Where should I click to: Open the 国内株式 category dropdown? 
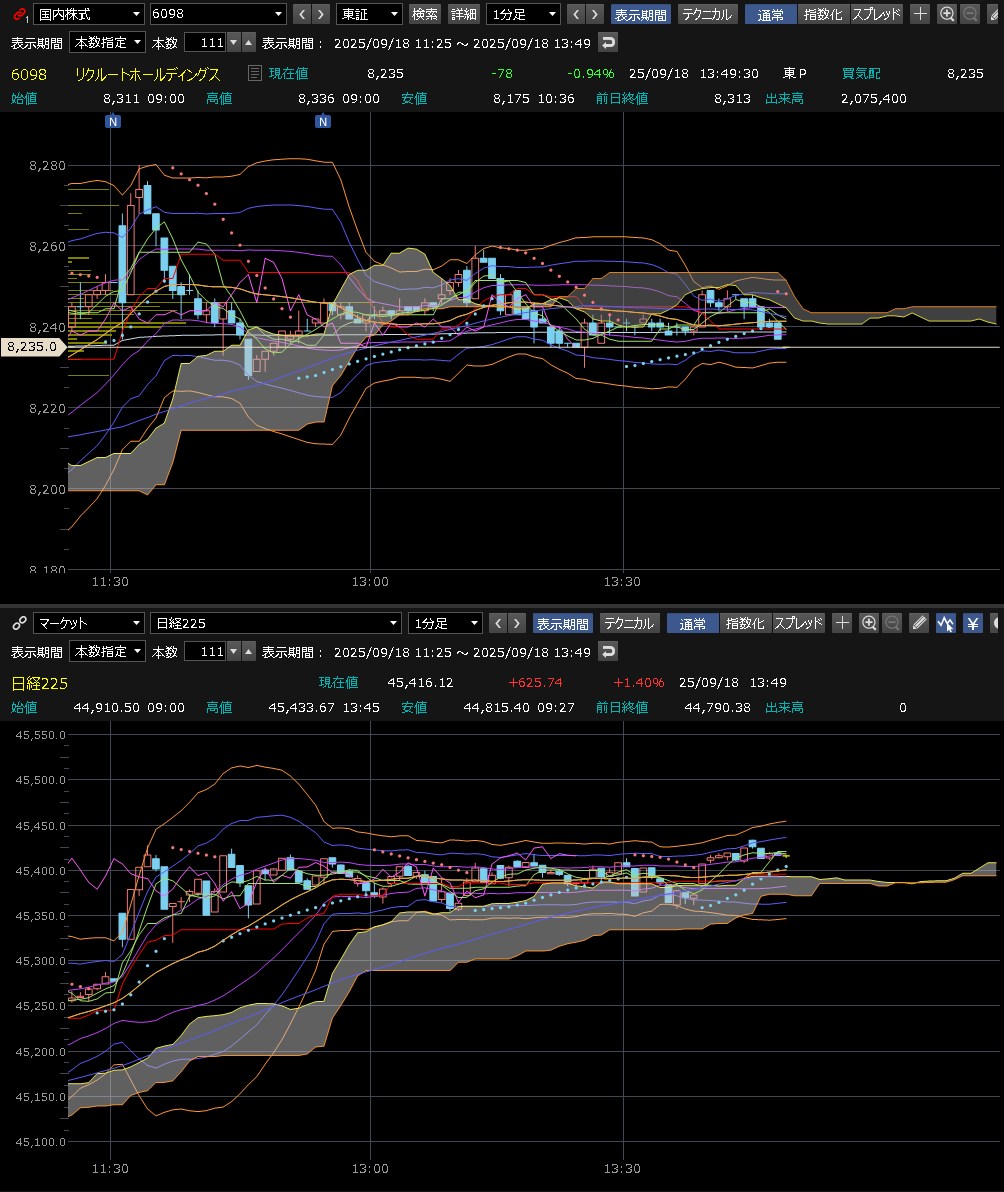89,14
